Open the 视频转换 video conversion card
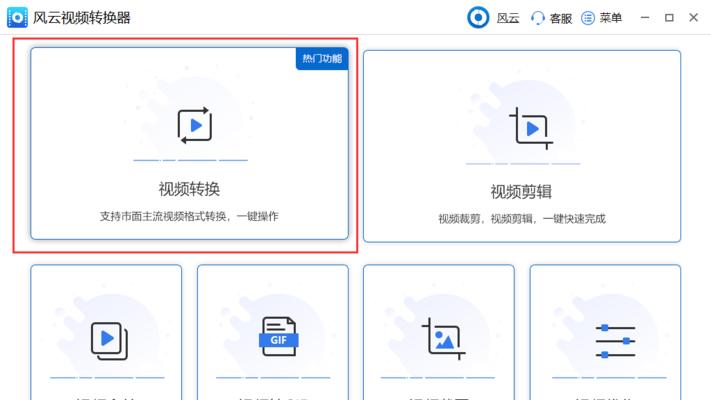 (190, 143)
